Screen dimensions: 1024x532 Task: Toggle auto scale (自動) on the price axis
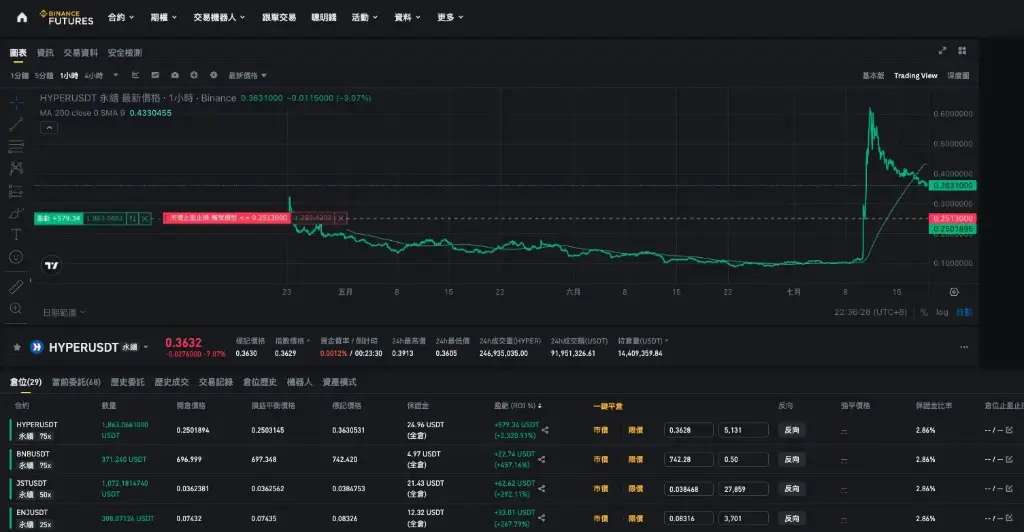tap(964, 312)
